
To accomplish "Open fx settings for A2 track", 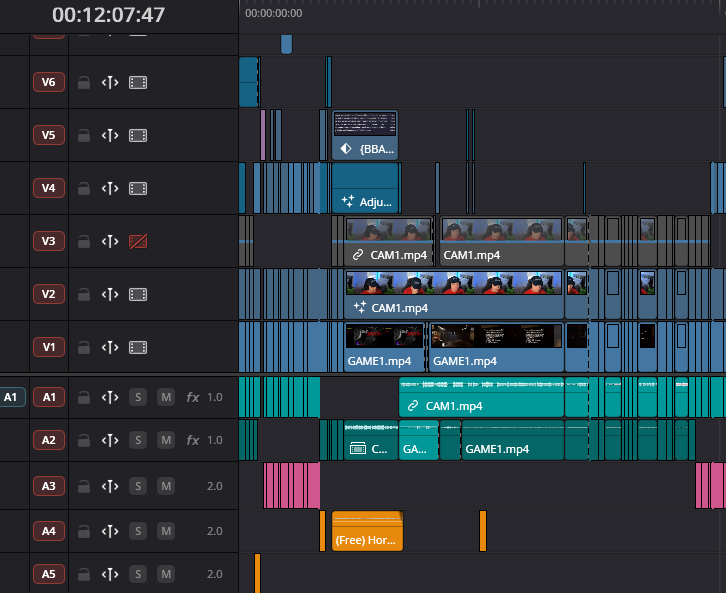I will pyautogui.click(x=193, y=440).
